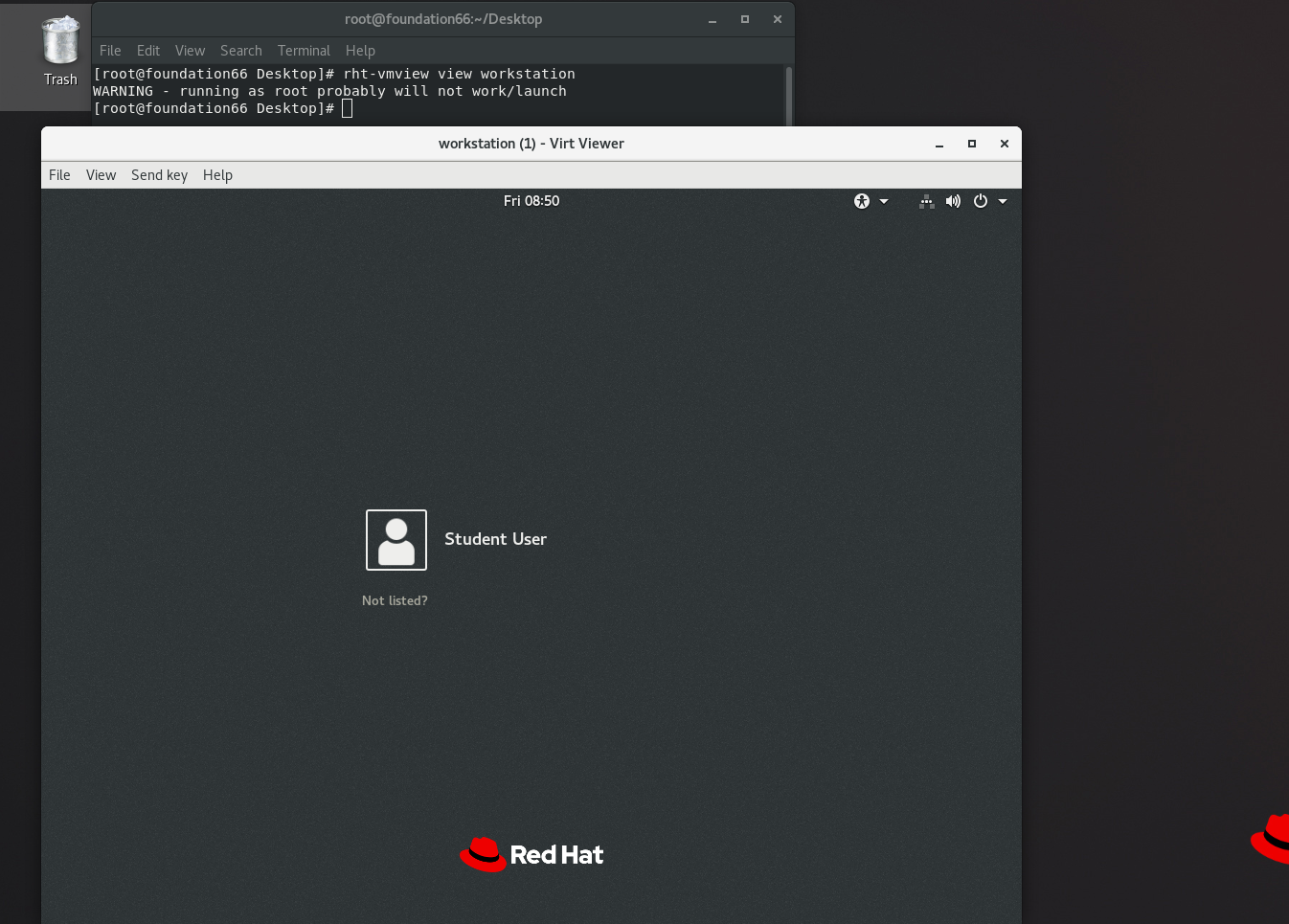Click the 'rht-vmview view workstation' command text
Viewport: 1289px width, 924px height.
(460, 74)
